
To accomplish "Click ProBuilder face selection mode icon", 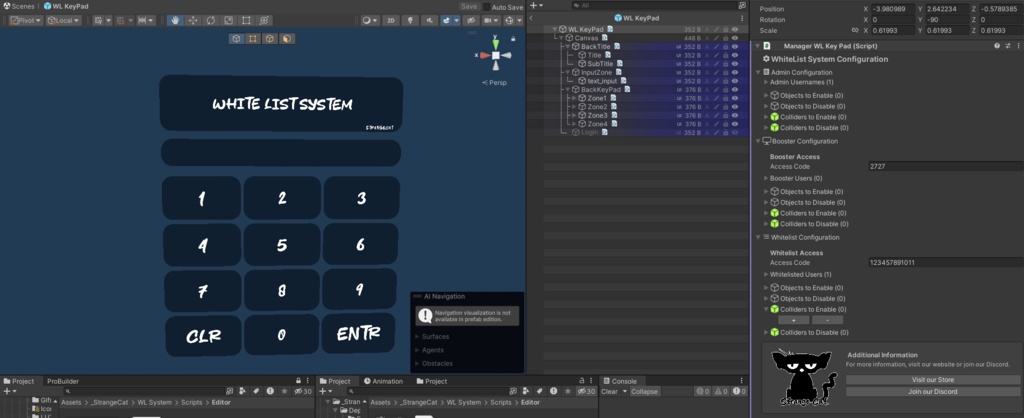I will (286, 39).
